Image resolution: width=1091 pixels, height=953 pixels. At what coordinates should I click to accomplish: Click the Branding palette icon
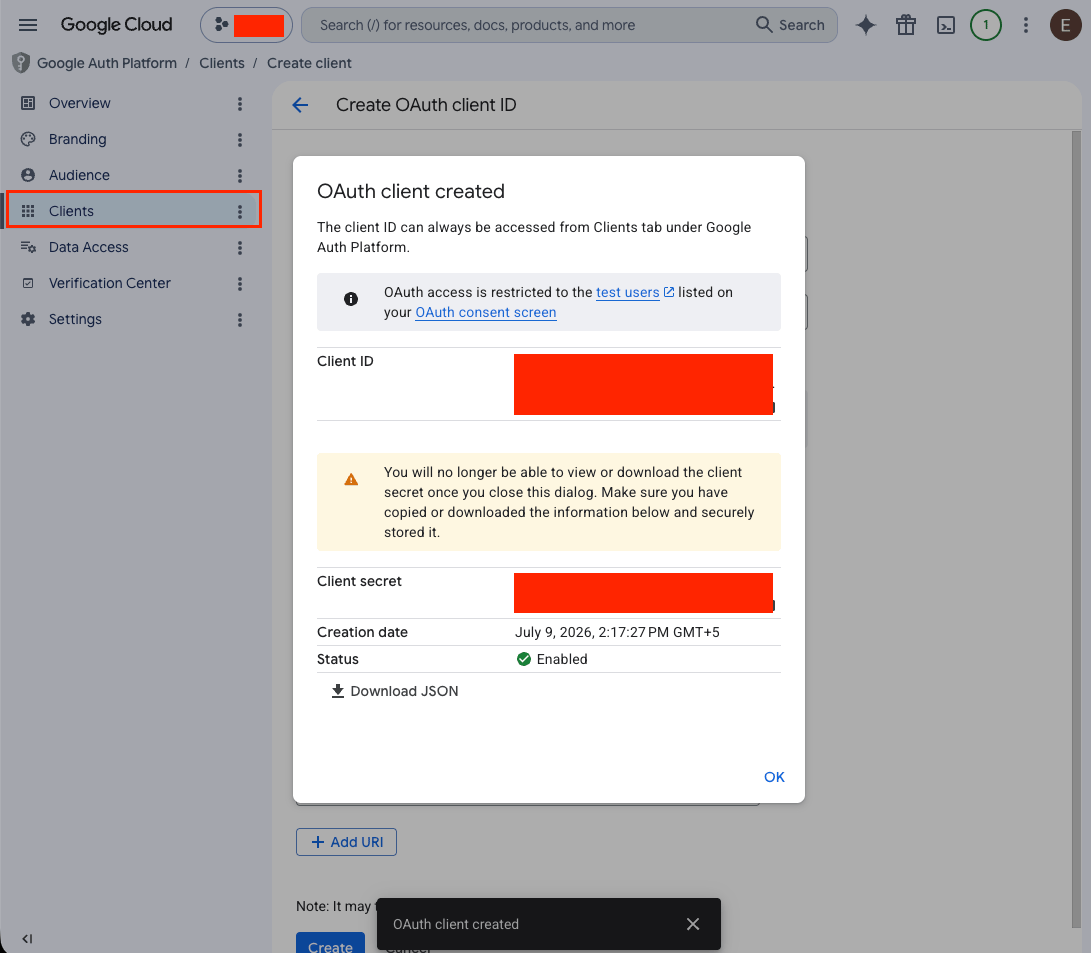click(x=28, y=139)
